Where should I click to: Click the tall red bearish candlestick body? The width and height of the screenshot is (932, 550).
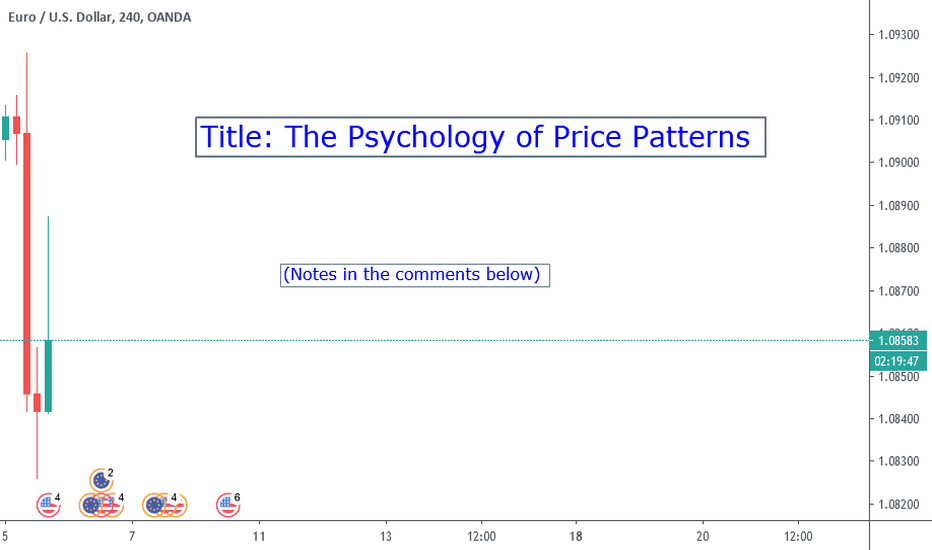pos(27,263)
